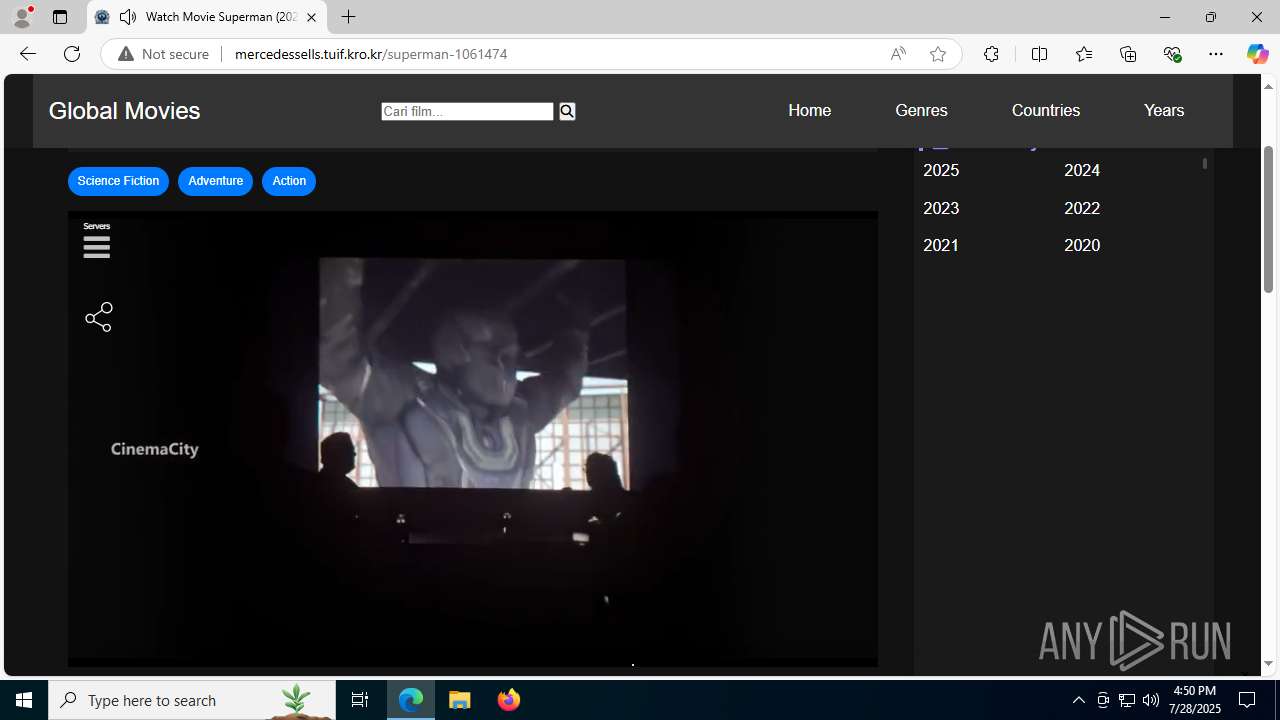This screenshot has width=1280, height=720.
Task: Click the address bar URL
Action: [x=371, y=54]
